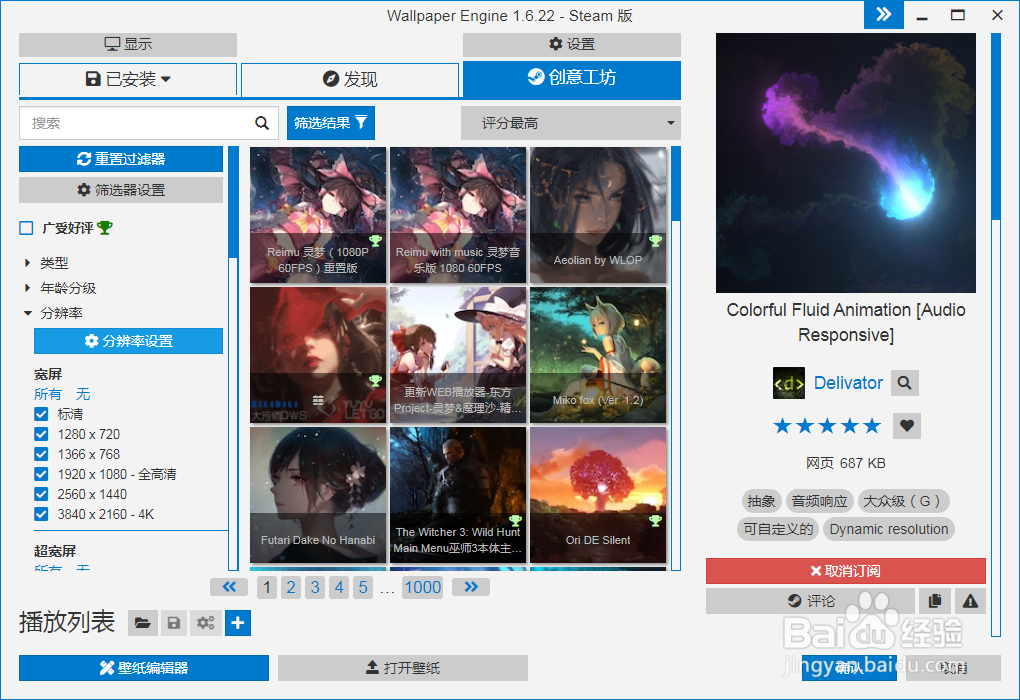The image size is (1020, 700).
Task: Open 分辨率设置 button
Action: pyautogui.click(x=128, y=341)
